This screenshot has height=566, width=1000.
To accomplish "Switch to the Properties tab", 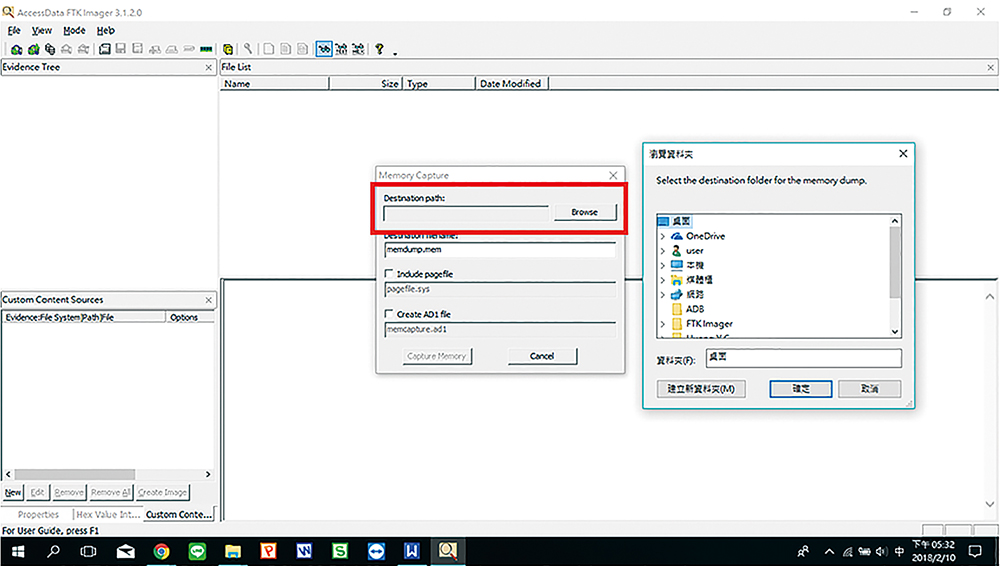I will (x=38, y=514).
